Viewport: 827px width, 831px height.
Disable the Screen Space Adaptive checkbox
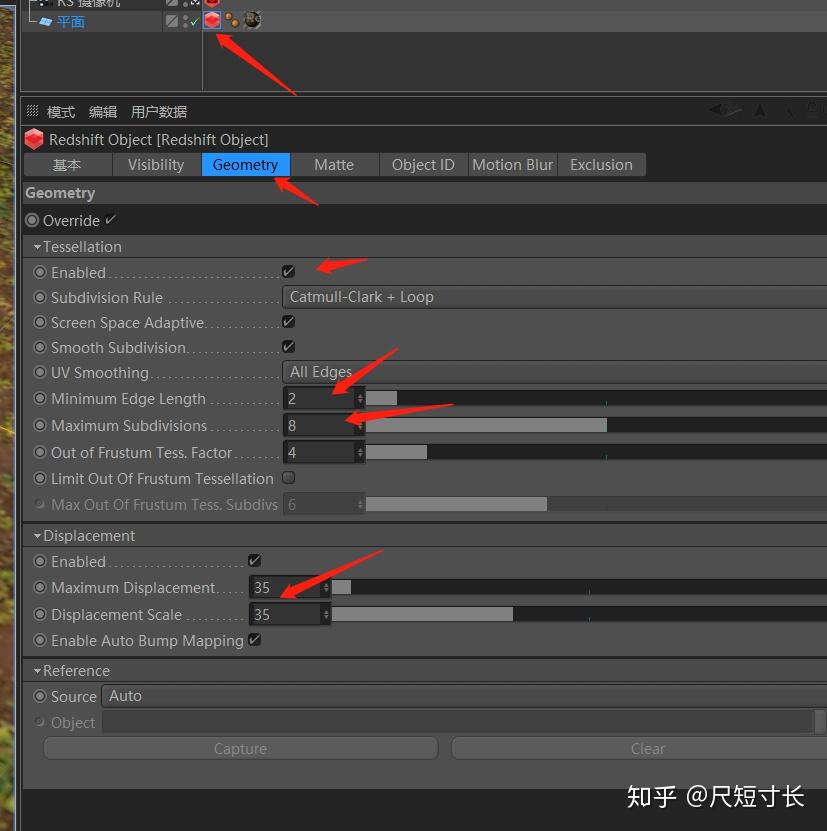(x=288, y=321)
